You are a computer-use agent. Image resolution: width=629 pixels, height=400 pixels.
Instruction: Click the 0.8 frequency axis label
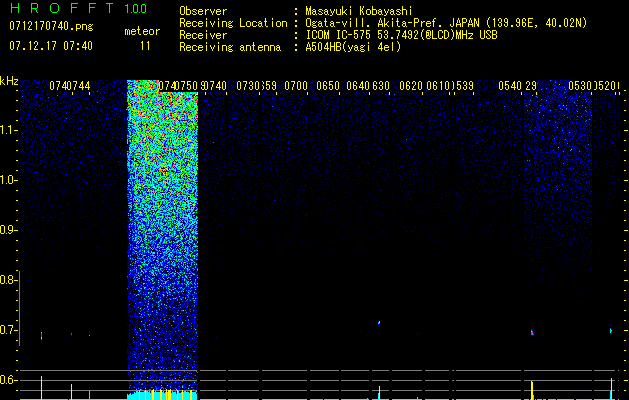tap(8, 280)
